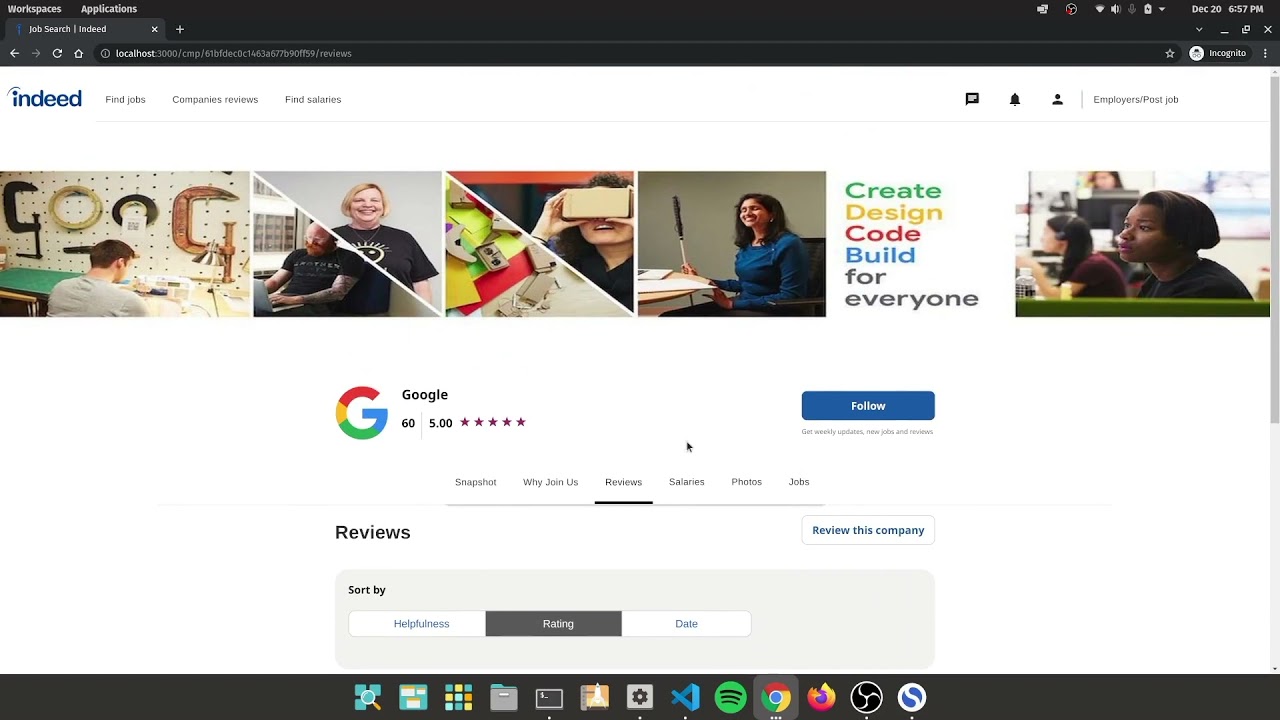This screenshot has height=720, width=1280.
Task: Click the browser address bar URL
Action: pyautogui.click(x=233, y=53)
